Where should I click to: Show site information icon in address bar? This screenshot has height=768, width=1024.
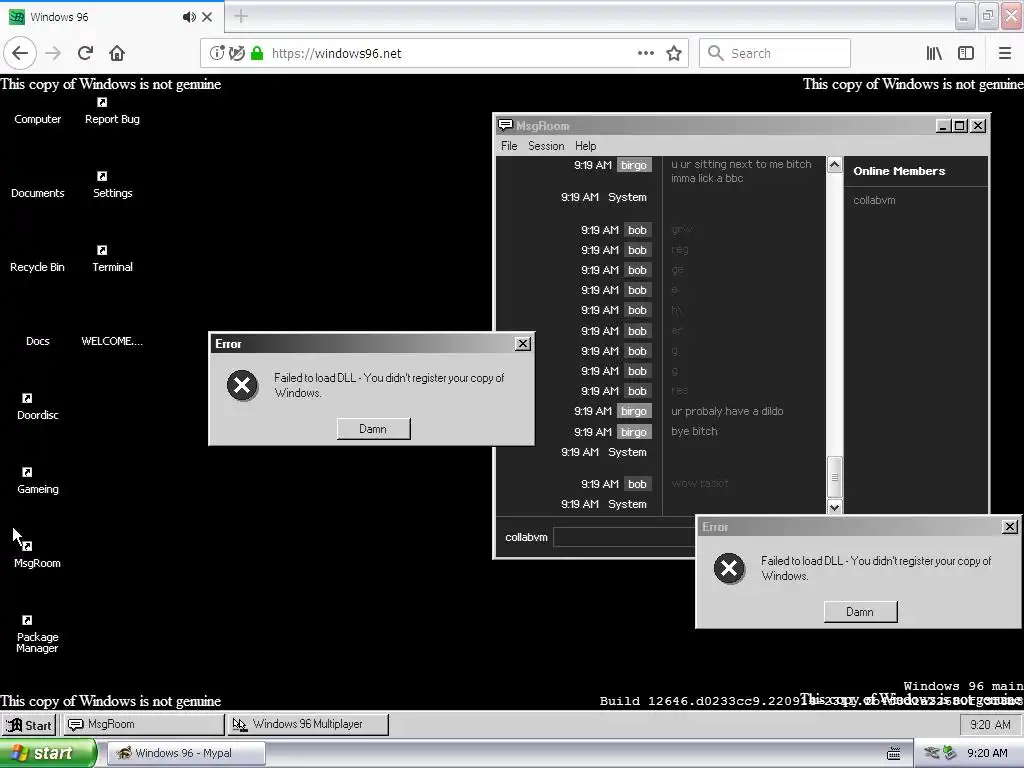[217, 53]
